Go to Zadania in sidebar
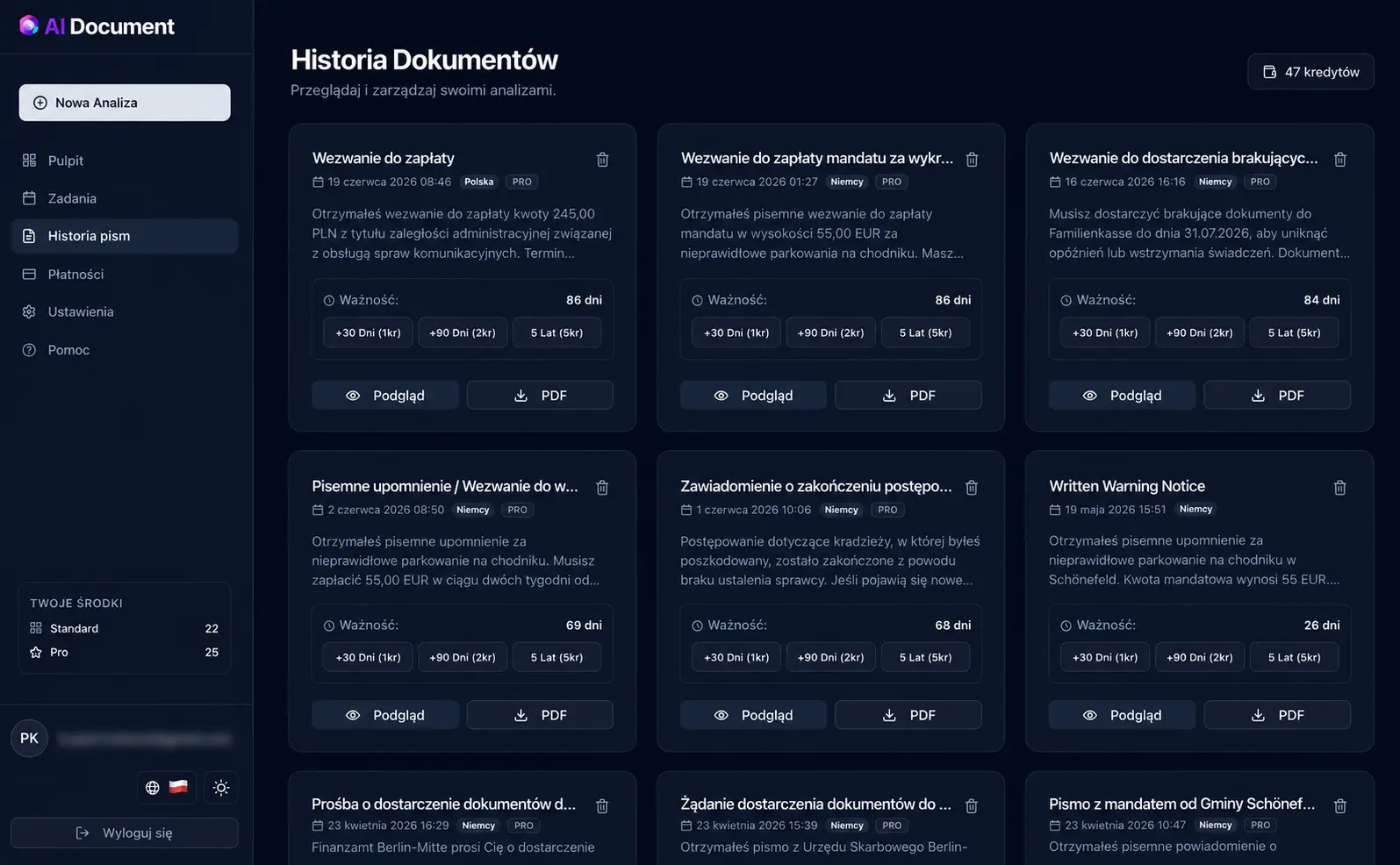 pyautogui.click(x=124, y=198)
